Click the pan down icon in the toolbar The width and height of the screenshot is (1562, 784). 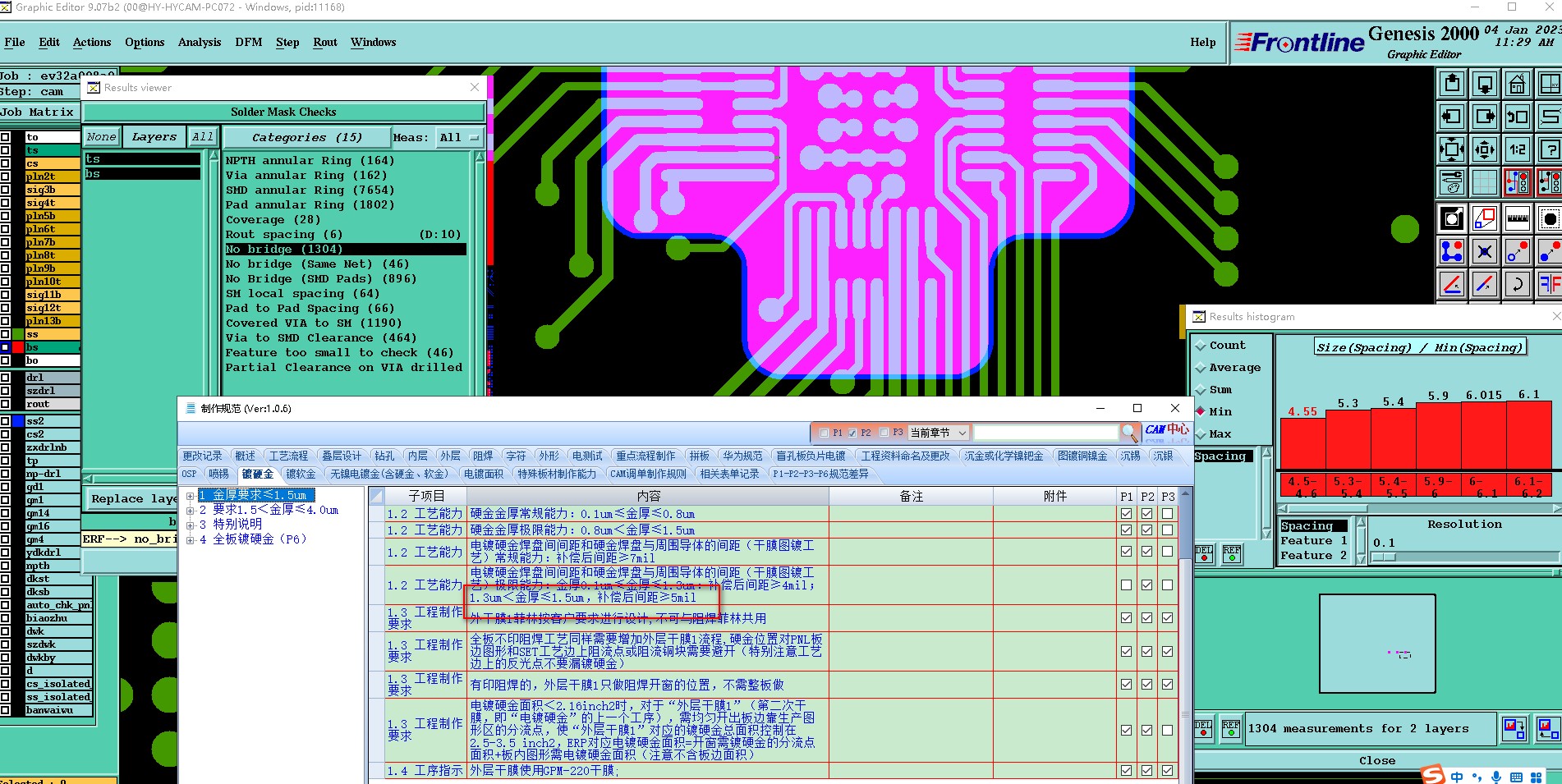tap(1485, 84)
